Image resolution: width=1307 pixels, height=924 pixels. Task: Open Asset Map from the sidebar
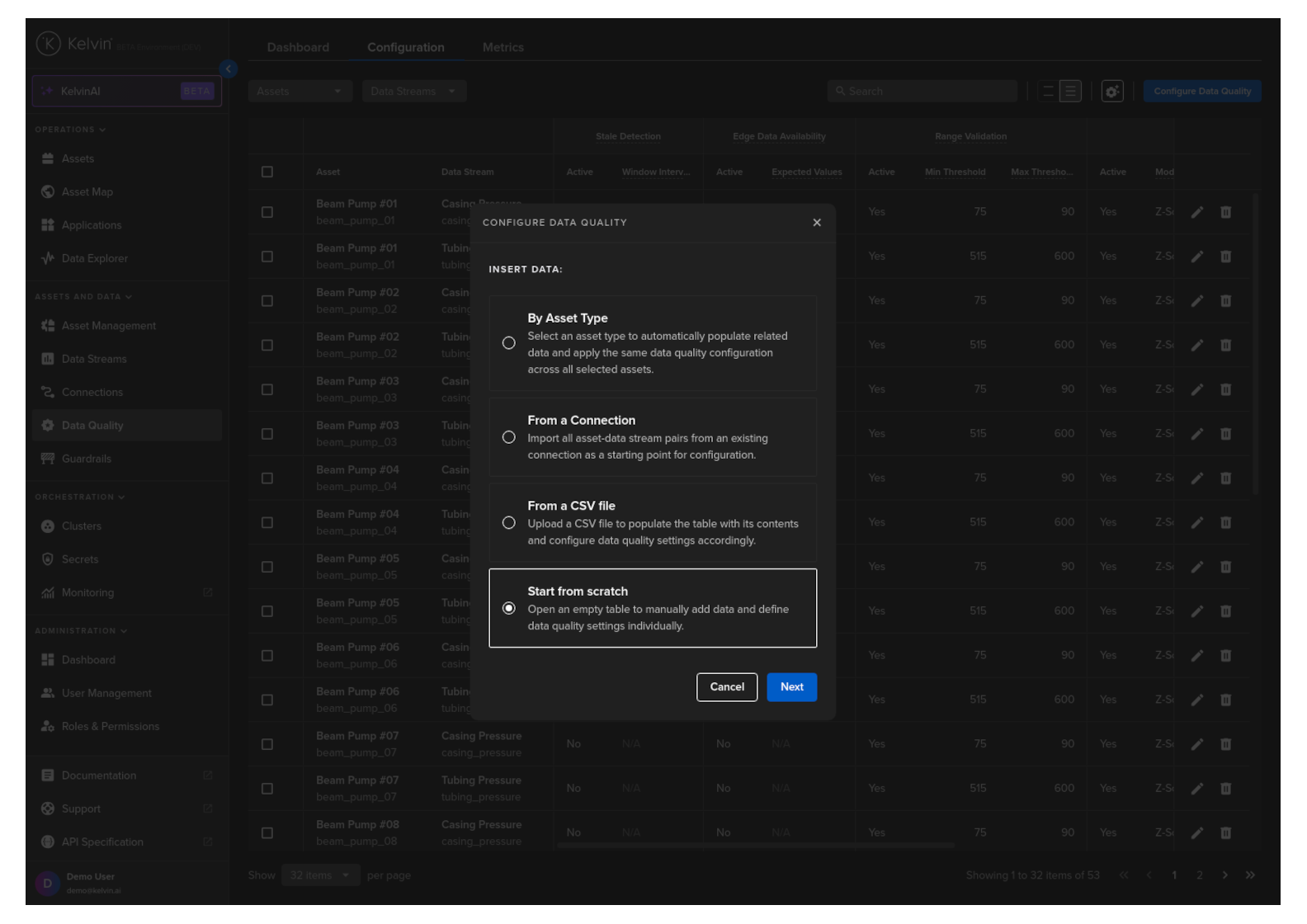coord(87,192)
